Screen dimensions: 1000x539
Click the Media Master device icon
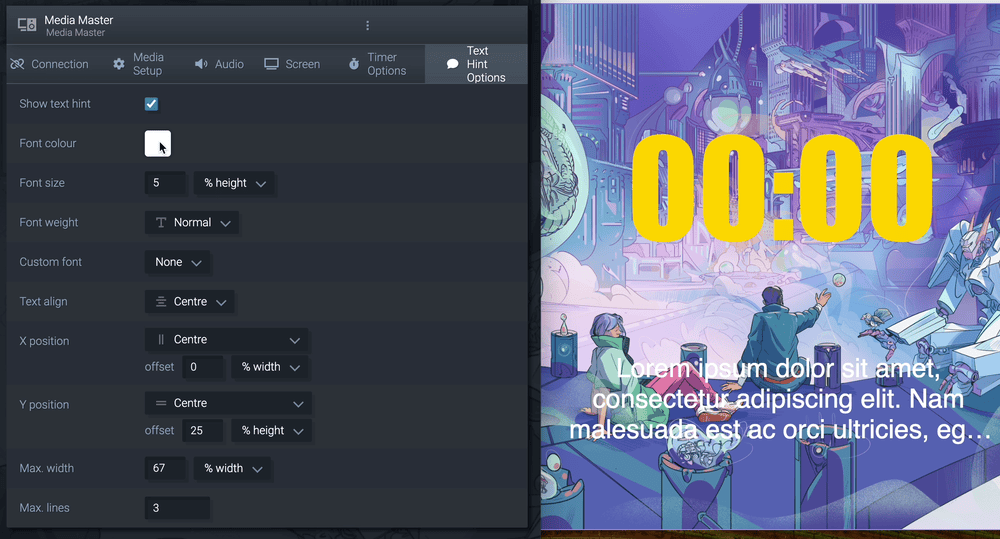click(x=27, y=26)
